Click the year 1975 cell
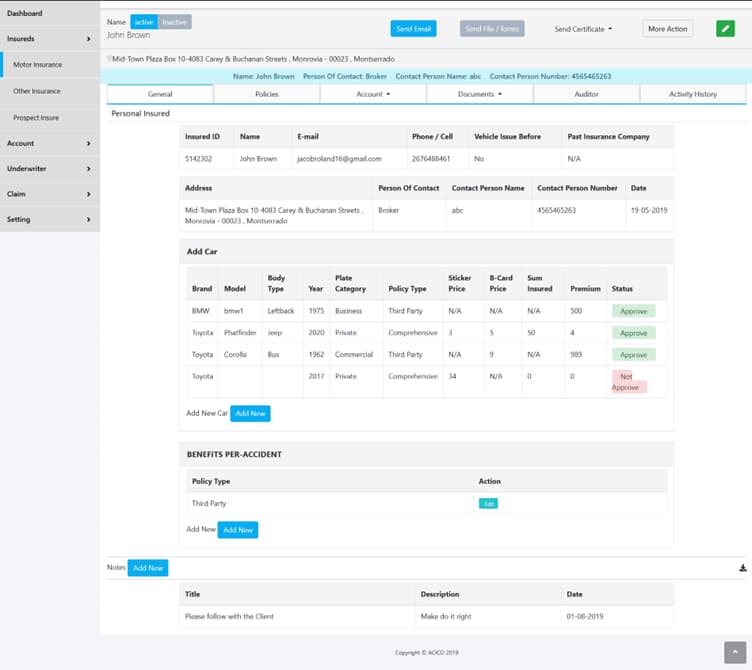752x670 pixels. coord(316,311)
